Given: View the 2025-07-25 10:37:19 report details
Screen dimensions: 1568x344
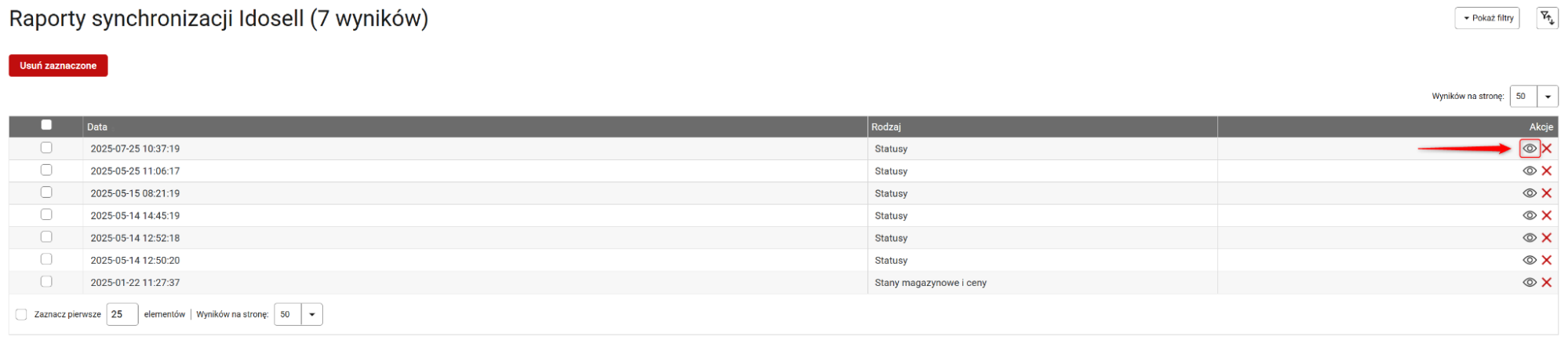Looking at the screenshot, I should point(1529,148).
